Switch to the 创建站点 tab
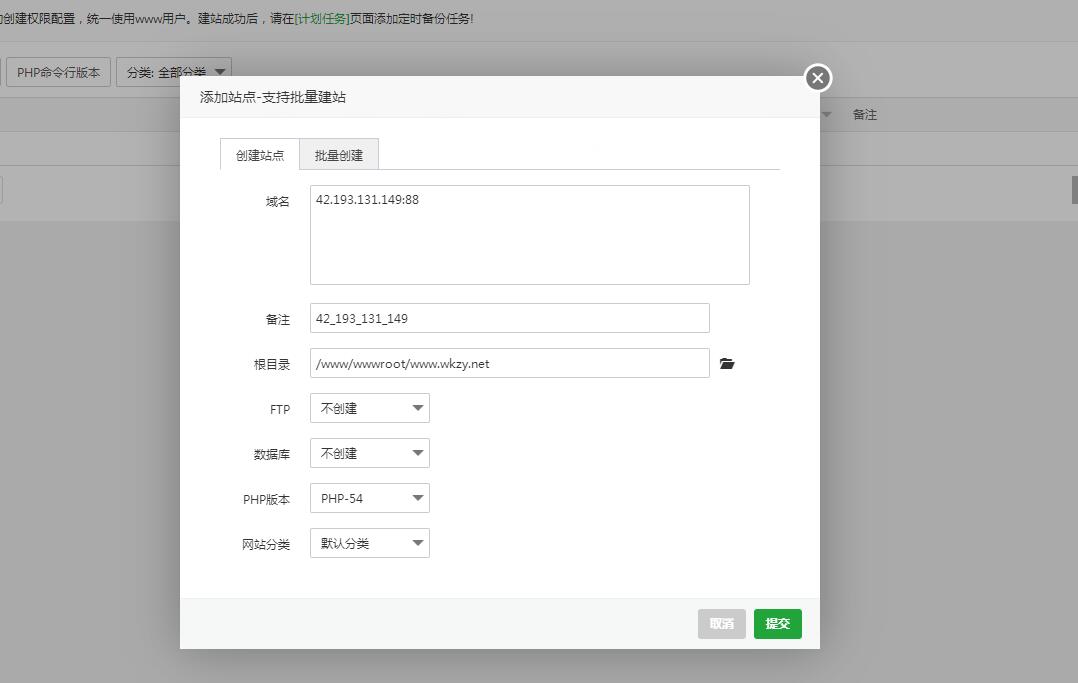The width and height of the screenshot is (1078, 683). coord(260,155)
